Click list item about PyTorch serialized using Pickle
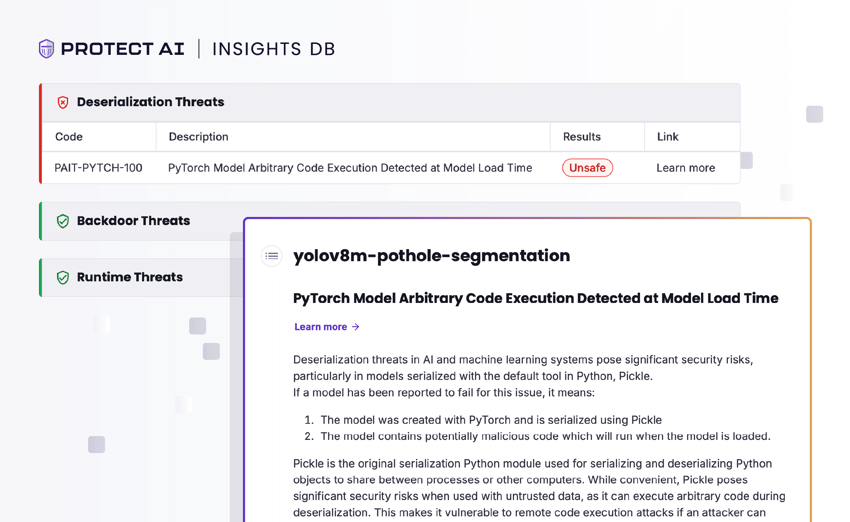Viewport: 850px width, 522px height. pyautogui.click(x=491, y=420)
